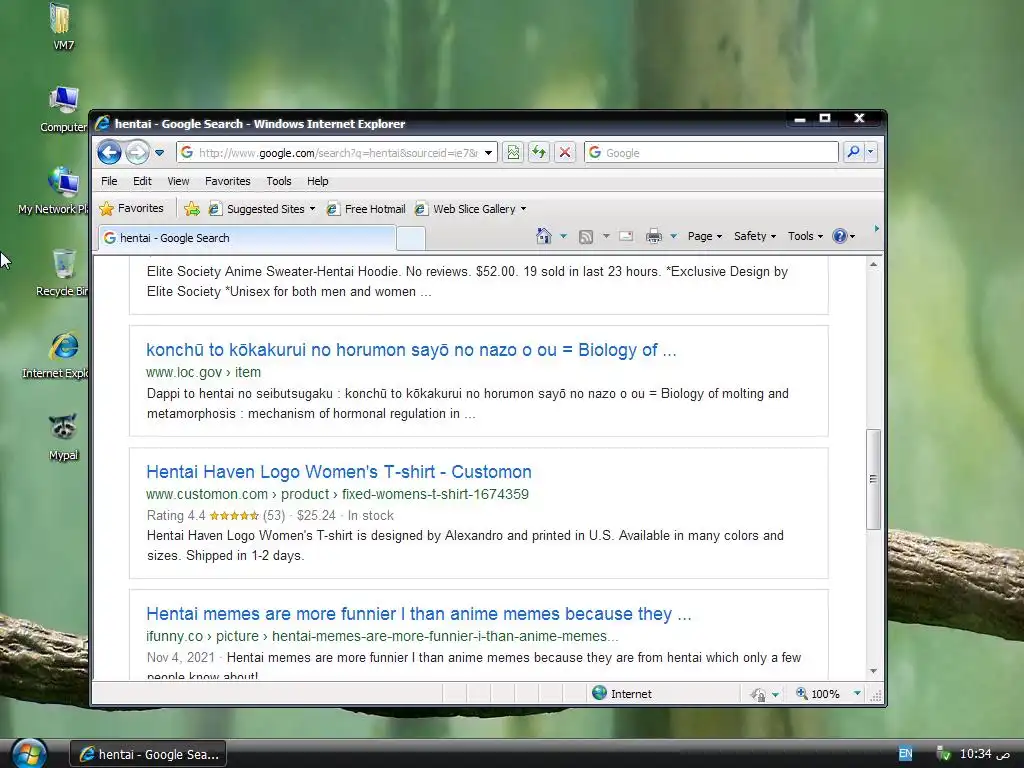1024x768 pixels.
Task: Click the magnifier Search button
Action: tap(853, 152)
